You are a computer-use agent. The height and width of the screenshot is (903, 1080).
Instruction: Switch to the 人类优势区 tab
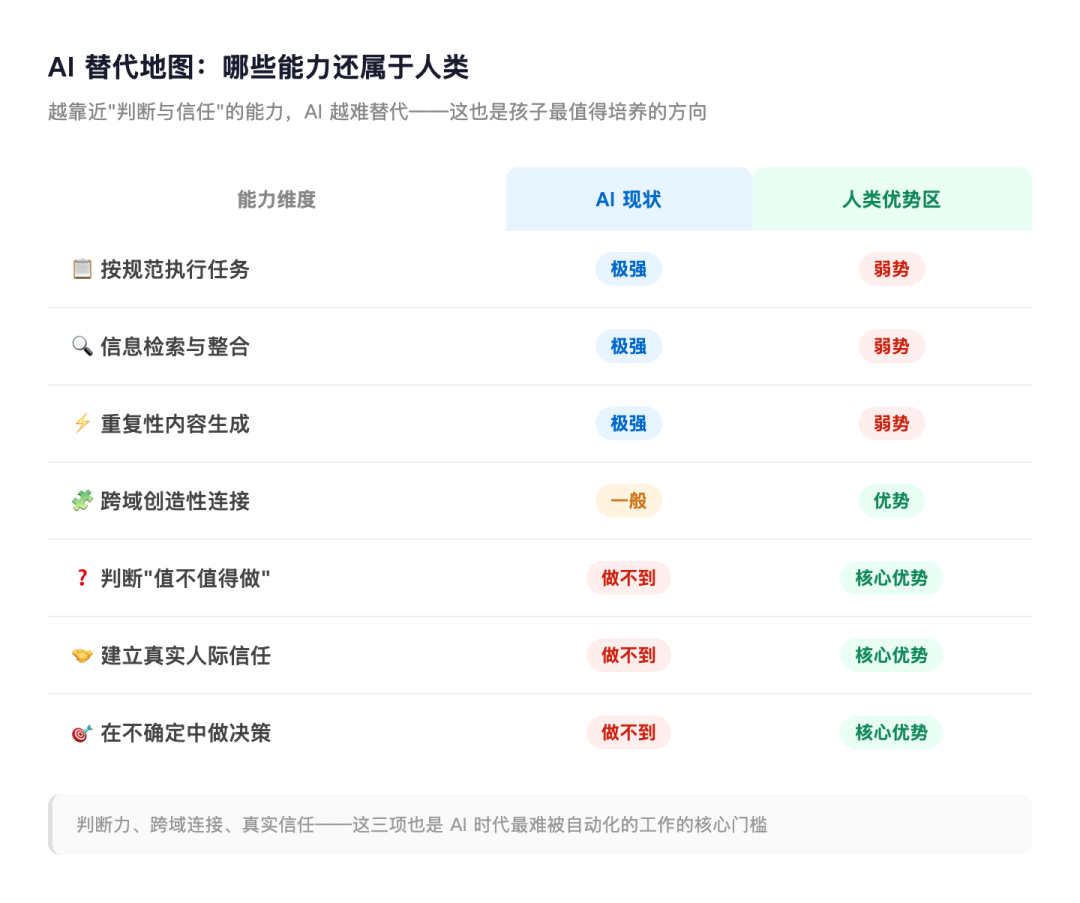click(x=891, y=199)
